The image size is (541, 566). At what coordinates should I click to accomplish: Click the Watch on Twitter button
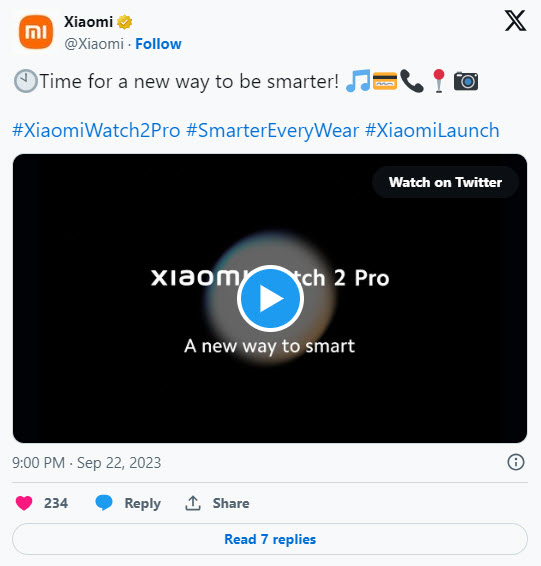(445, 182)
